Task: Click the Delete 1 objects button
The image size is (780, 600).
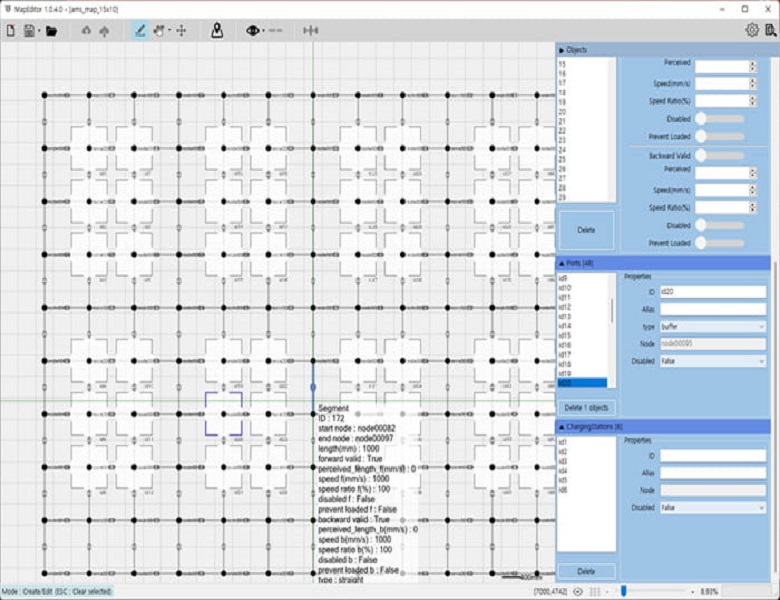Action: pos(586,407)
